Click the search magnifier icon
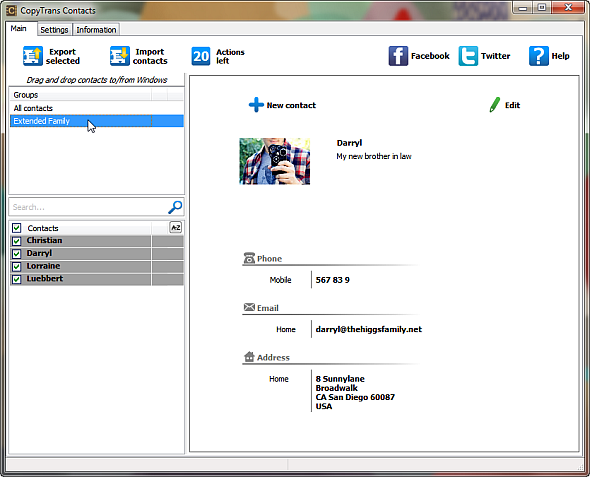Screen dimensions: 590x477 coord(175,207)
